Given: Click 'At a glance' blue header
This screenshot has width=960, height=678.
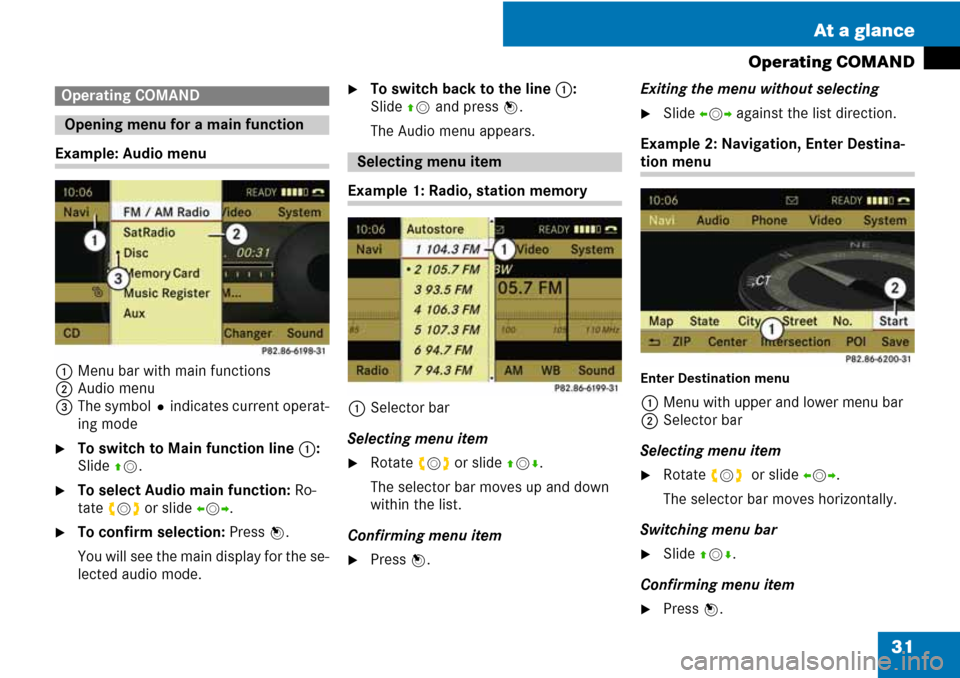Looking at the screenshot, I should [x=731, y=24].
